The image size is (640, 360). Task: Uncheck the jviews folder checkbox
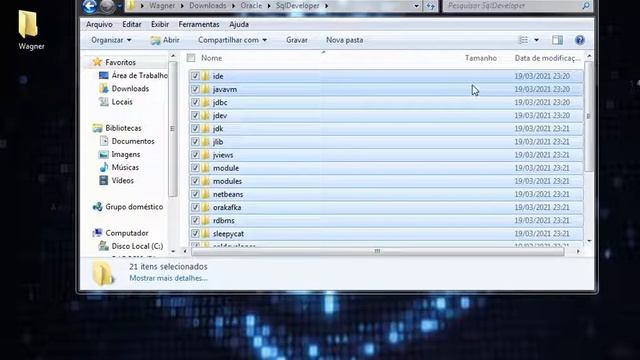point(195,155)
